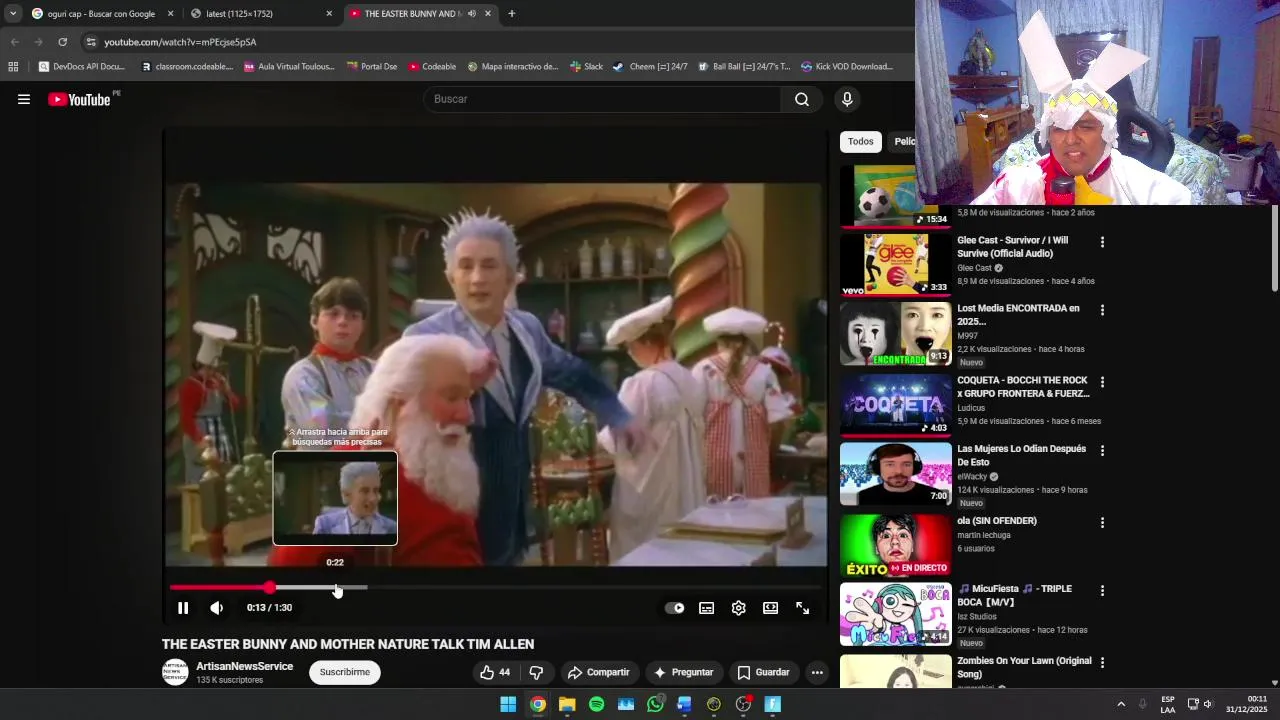Open Zombies On Your Lawn video

1024,667
